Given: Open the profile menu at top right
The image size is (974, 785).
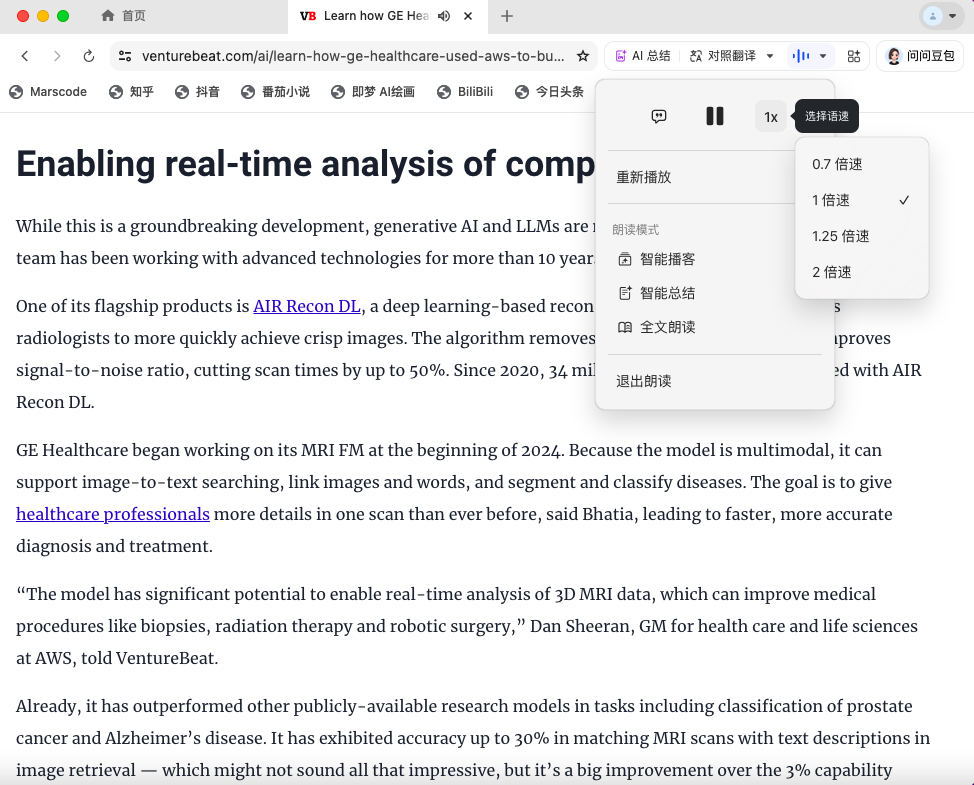Looking at the screenshot, I should point(942,16).
